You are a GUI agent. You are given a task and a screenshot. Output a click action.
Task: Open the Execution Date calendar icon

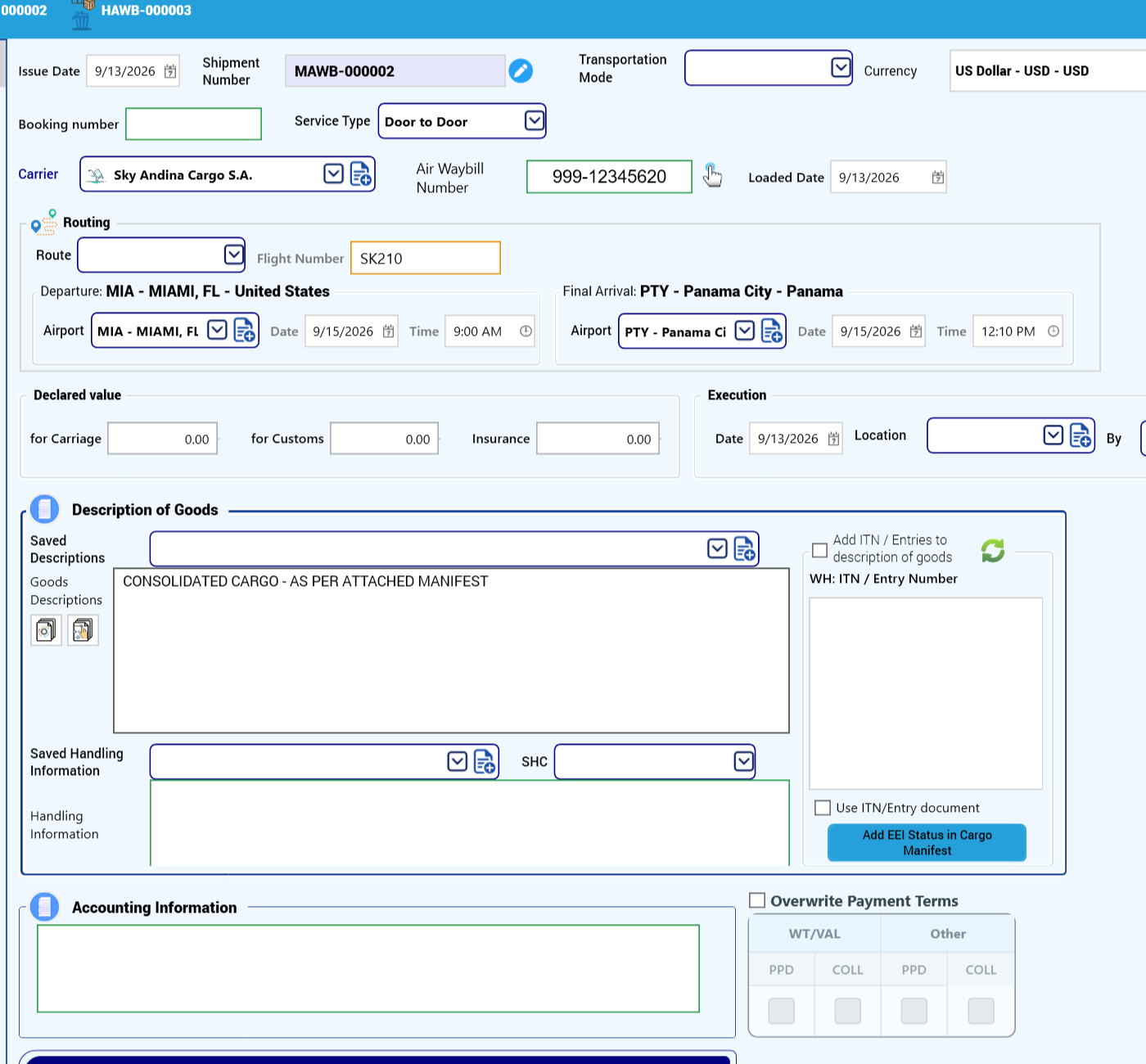[x=833, y=439]
